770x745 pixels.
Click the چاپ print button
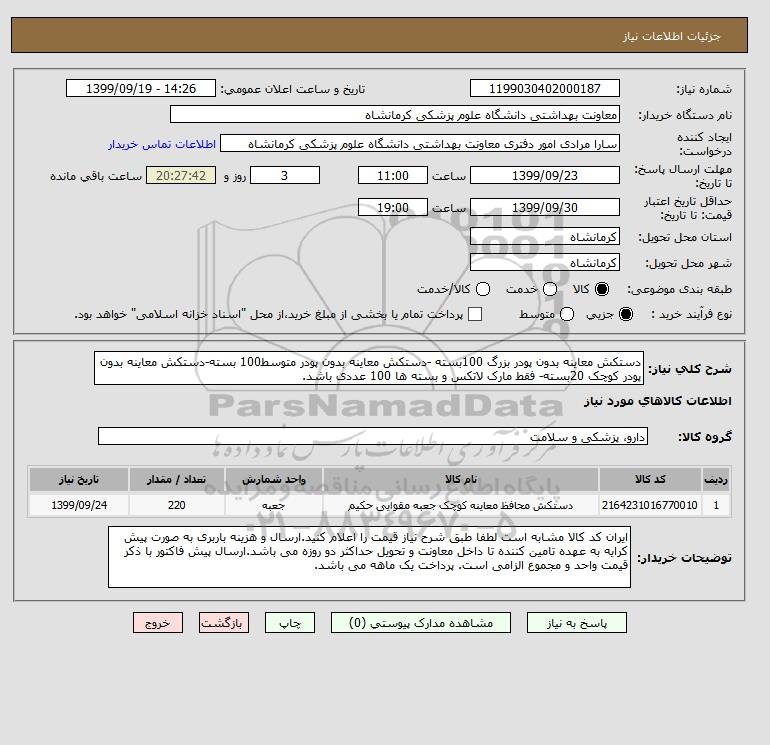290,623
